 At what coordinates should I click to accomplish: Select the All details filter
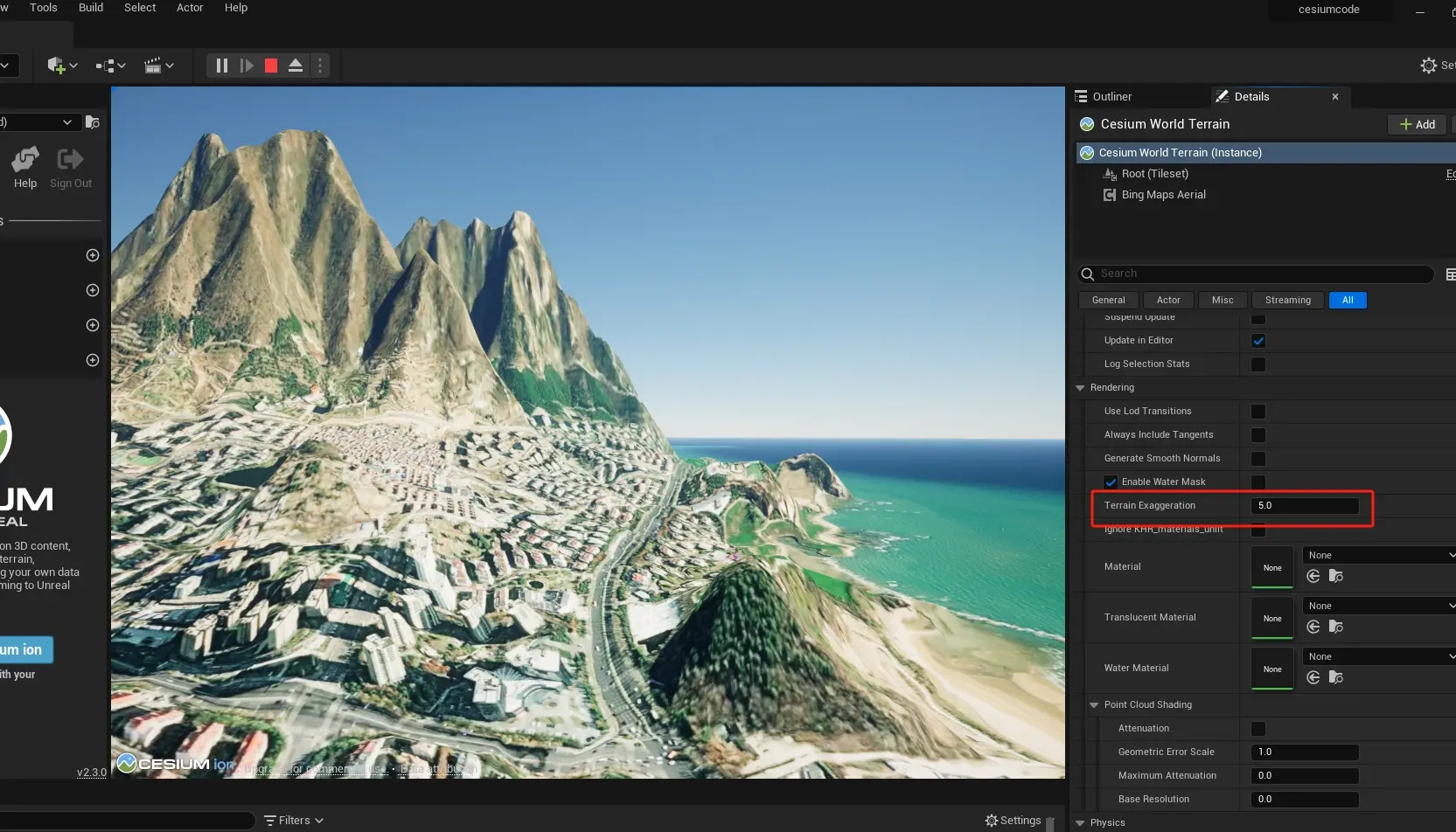1348,301
